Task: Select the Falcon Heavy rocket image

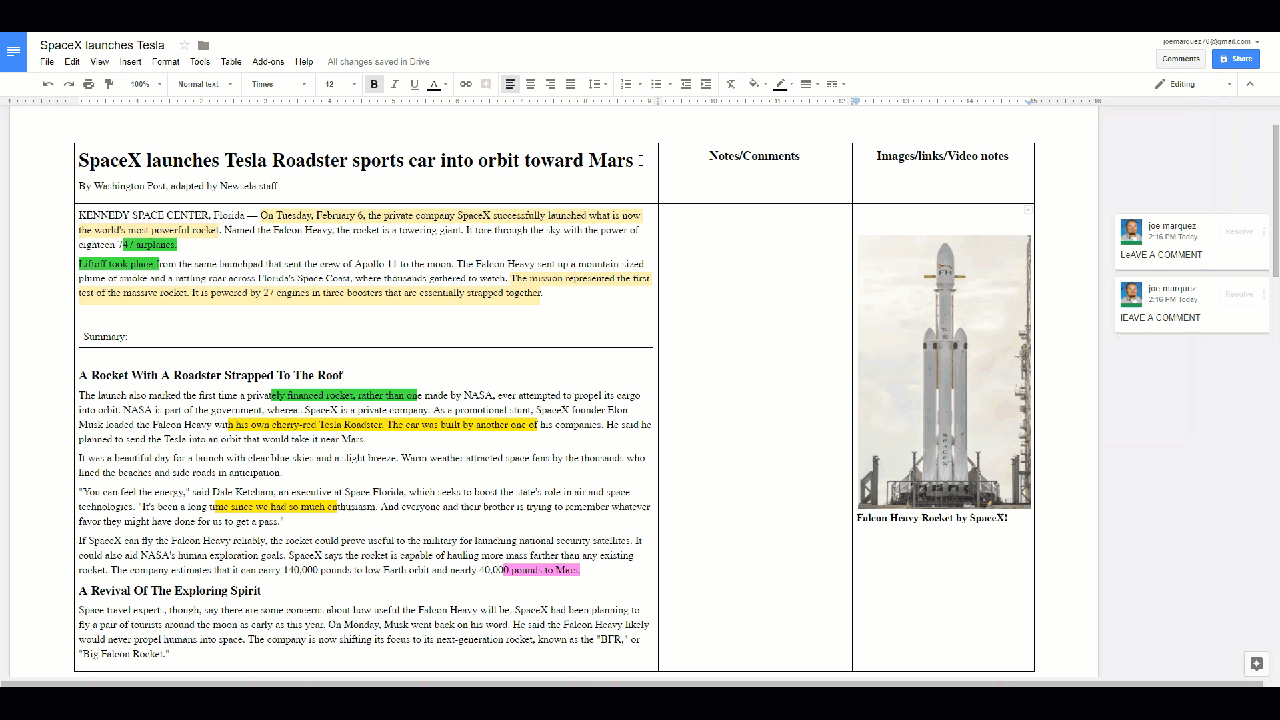Action: (944, 372)
